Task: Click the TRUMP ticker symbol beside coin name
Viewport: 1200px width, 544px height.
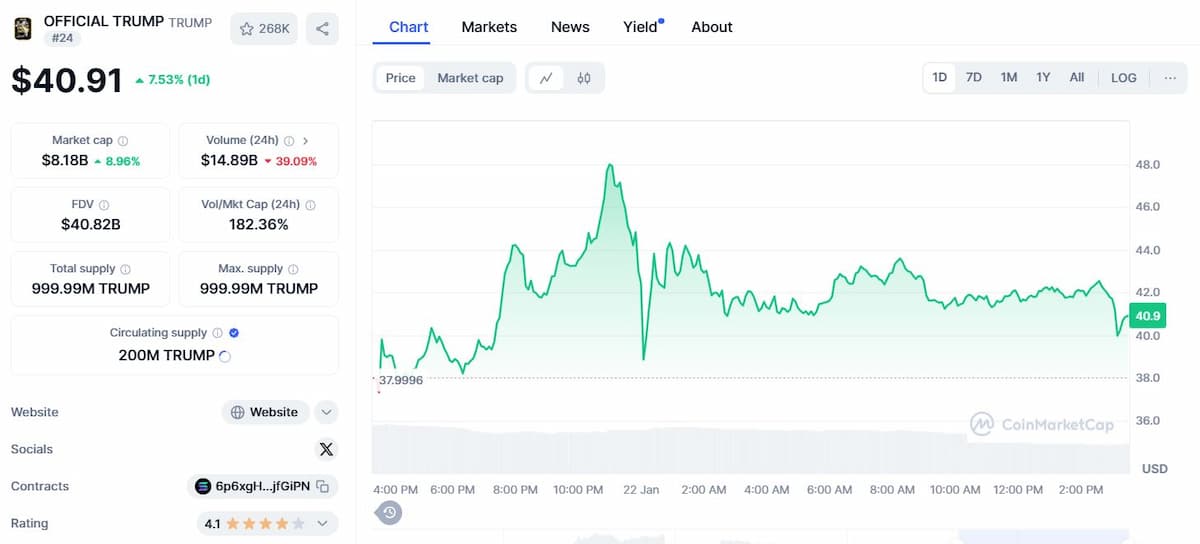Action: coord(190,22)
